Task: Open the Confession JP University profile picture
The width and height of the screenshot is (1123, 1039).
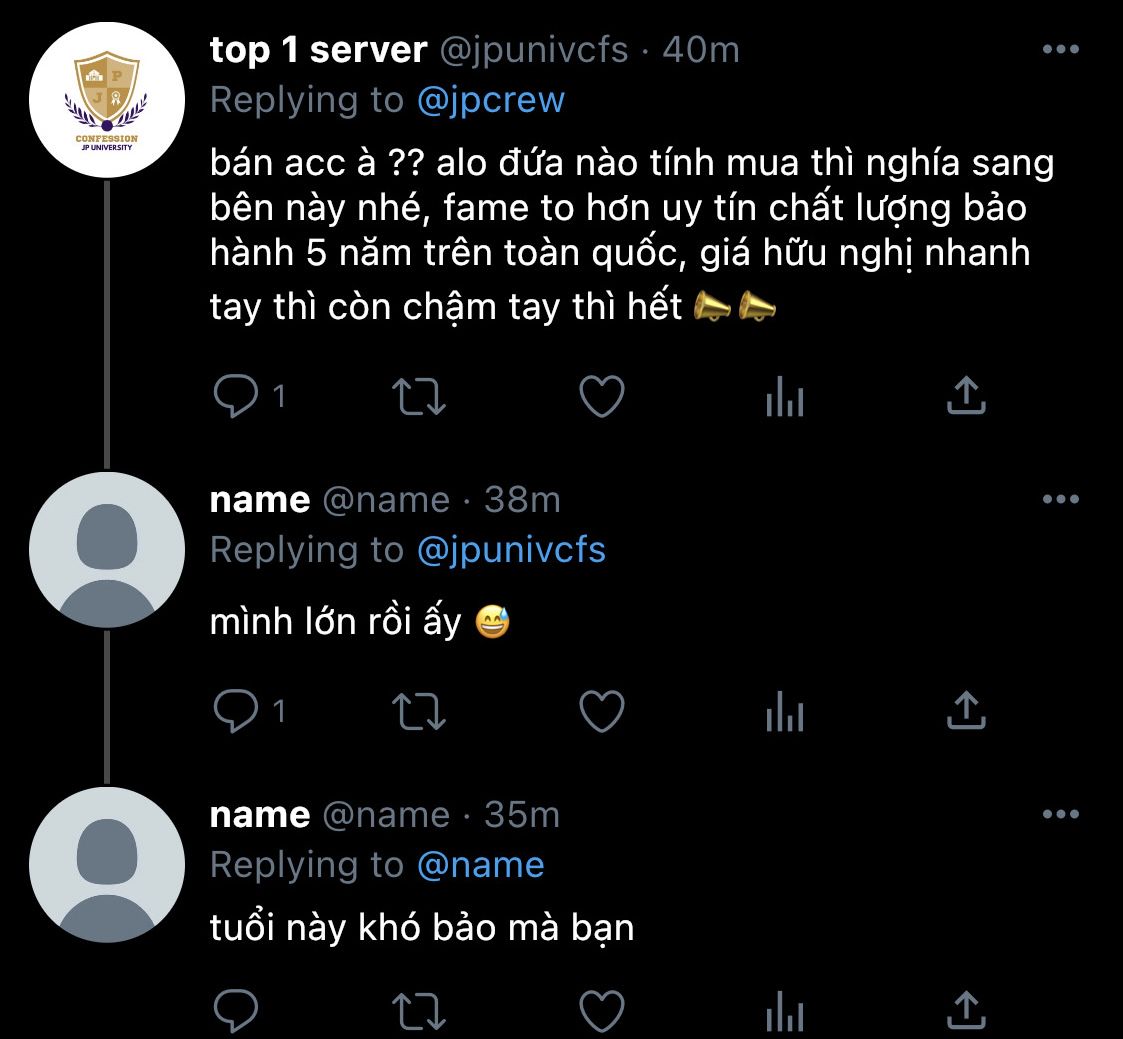Action: (107, 100)
